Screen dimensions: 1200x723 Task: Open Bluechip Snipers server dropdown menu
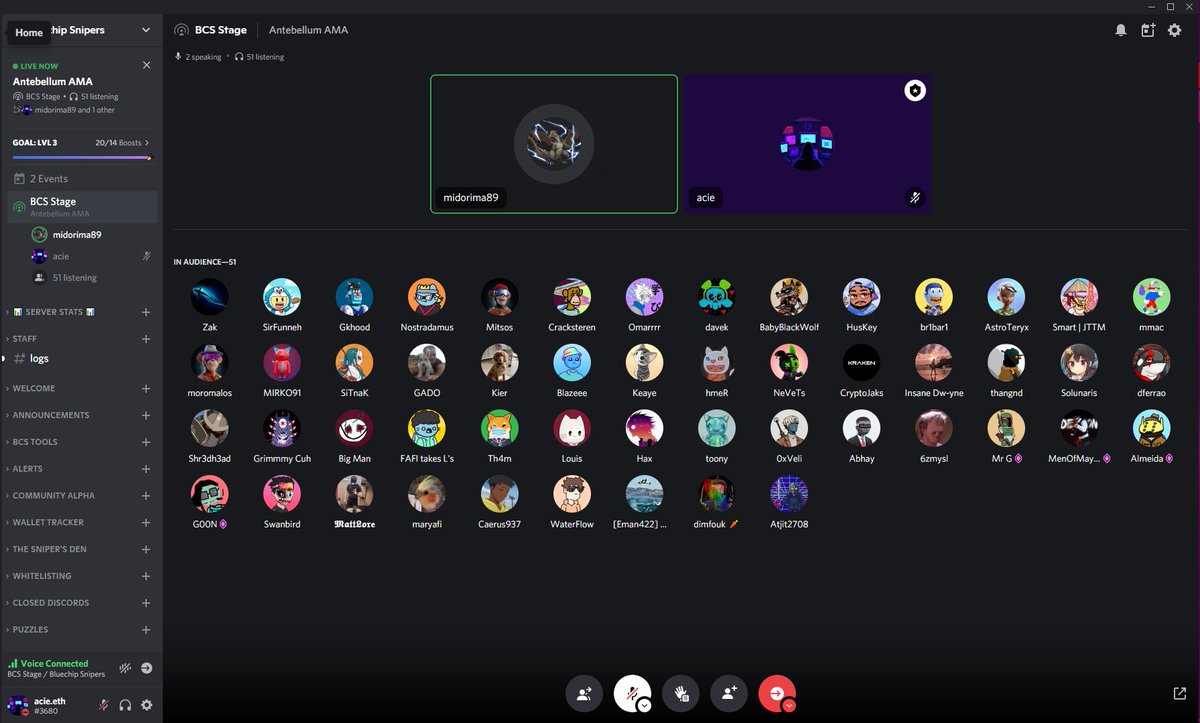tap(146, 30)
